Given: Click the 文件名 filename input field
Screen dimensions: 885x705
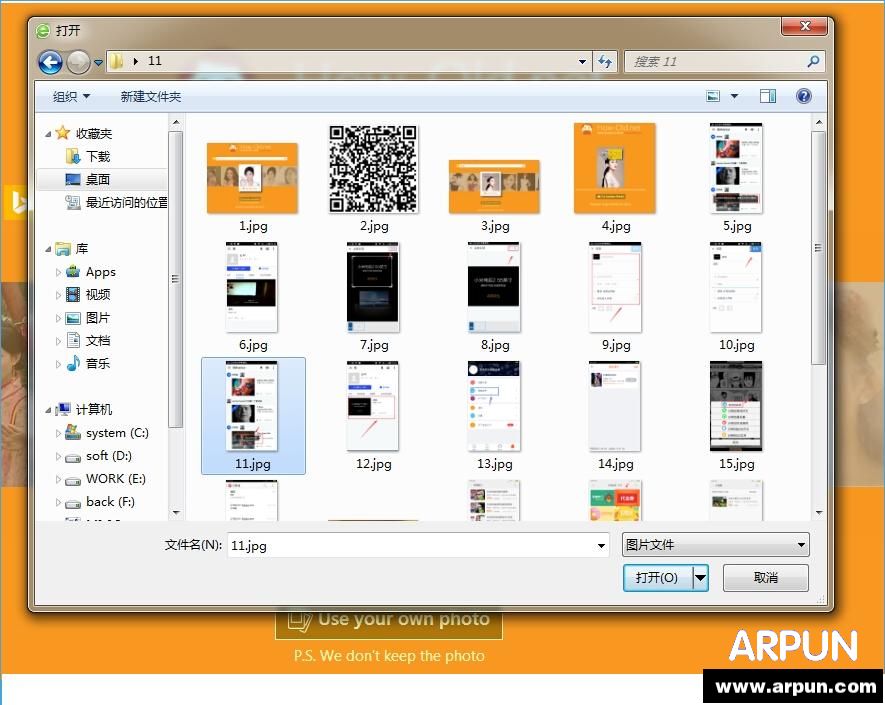Looking at the screenshot, I should [410, 546].
